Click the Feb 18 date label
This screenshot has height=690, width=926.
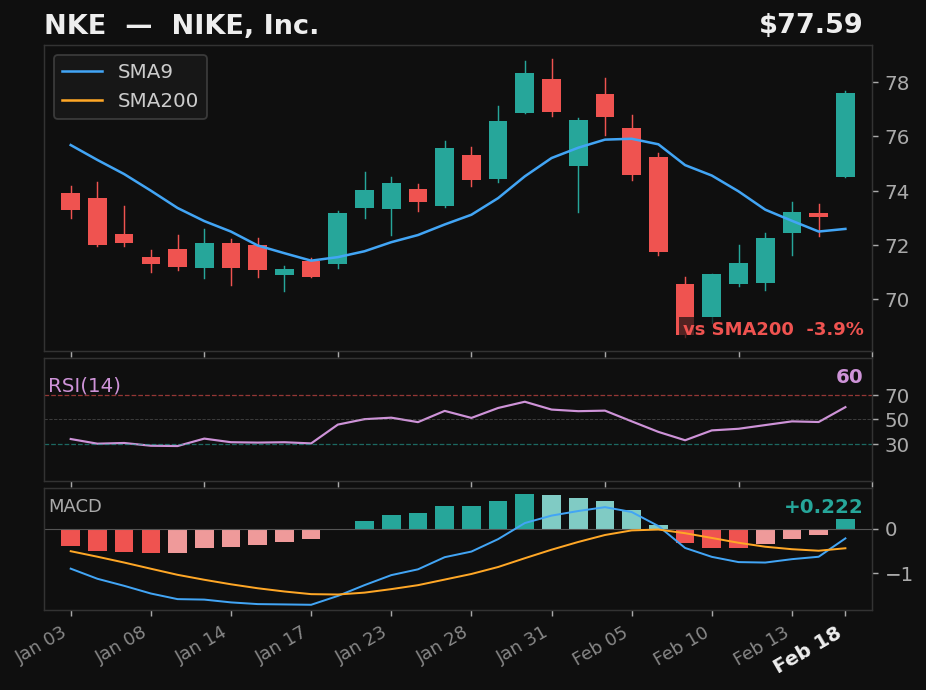(807, 649)
